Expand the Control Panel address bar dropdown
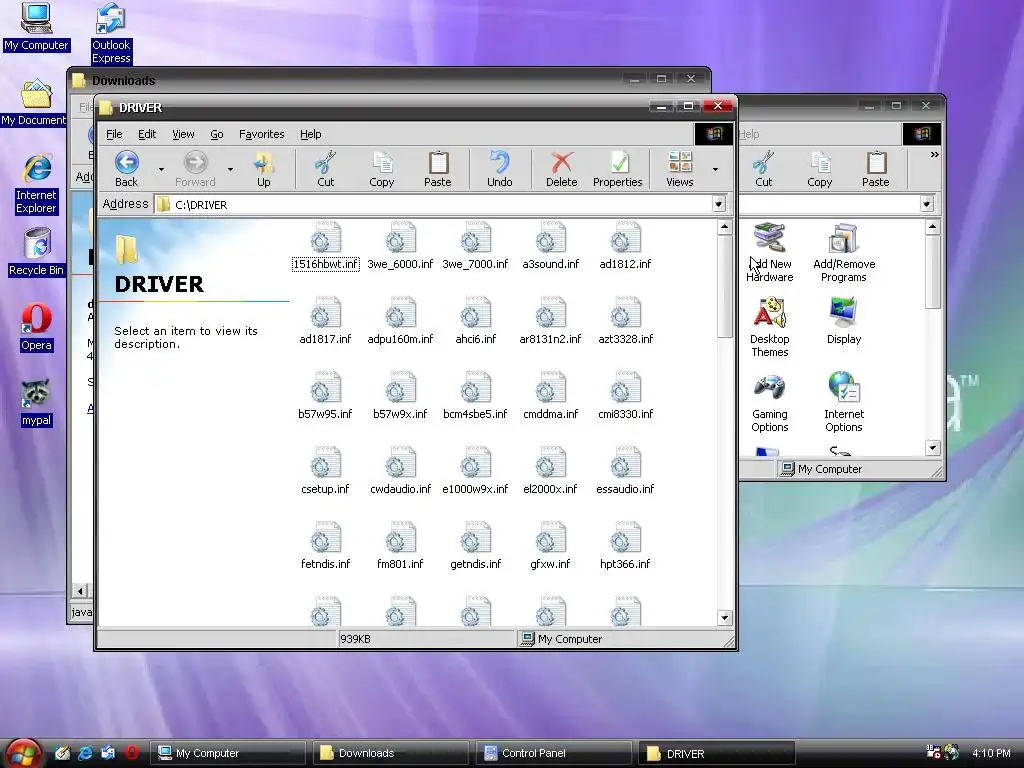Screen dimensions: 1024x768 click(927, 204)
